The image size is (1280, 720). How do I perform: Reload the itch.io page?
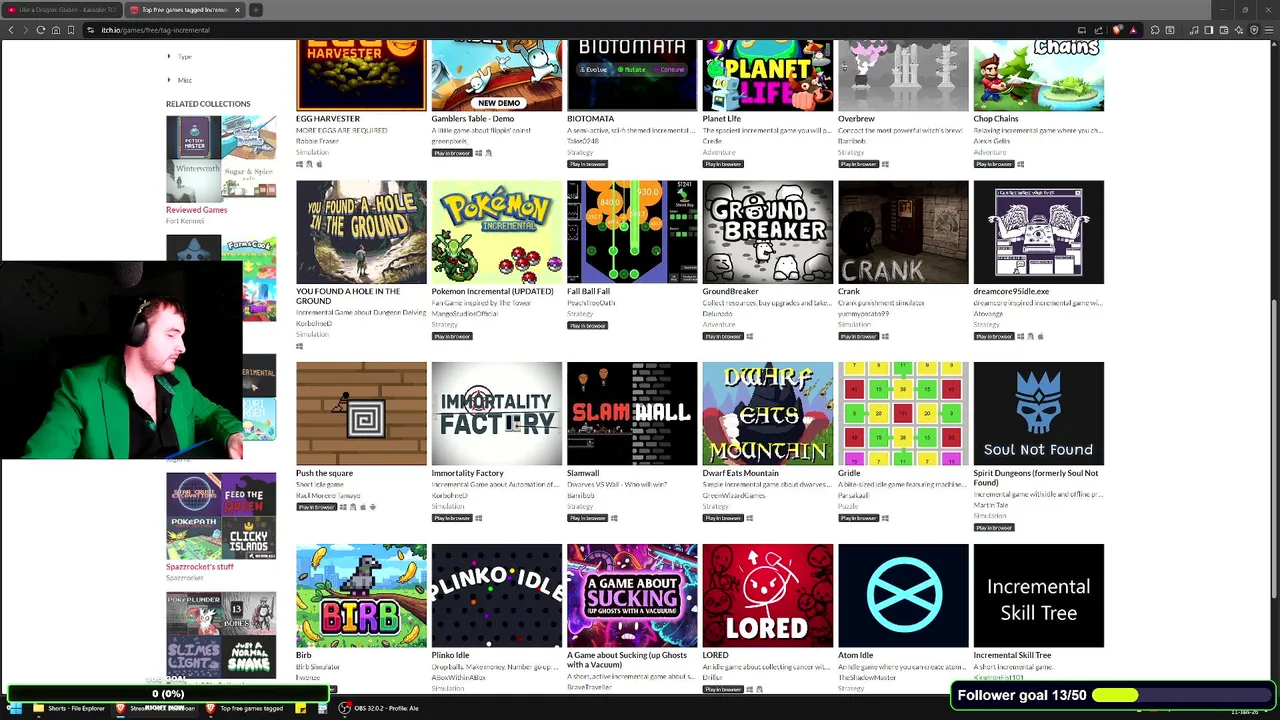click(41, 30)
